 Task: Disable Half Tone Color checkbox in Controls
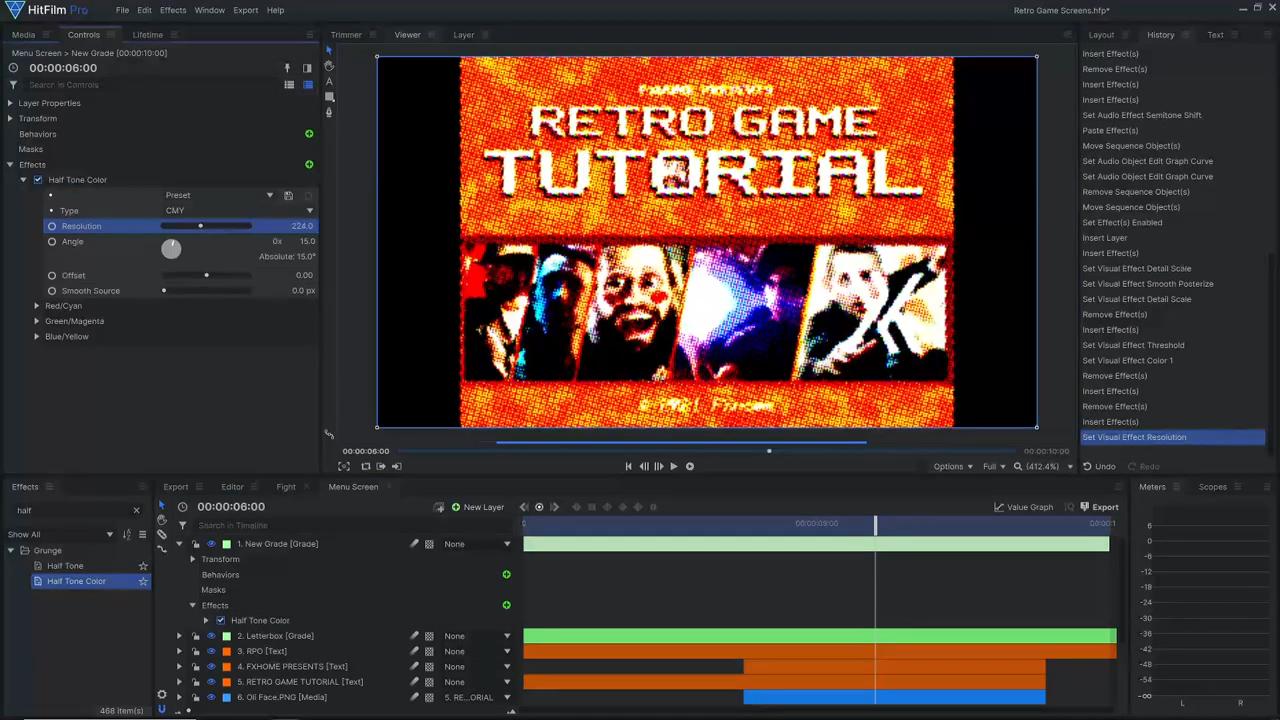[x=38, y=180]
